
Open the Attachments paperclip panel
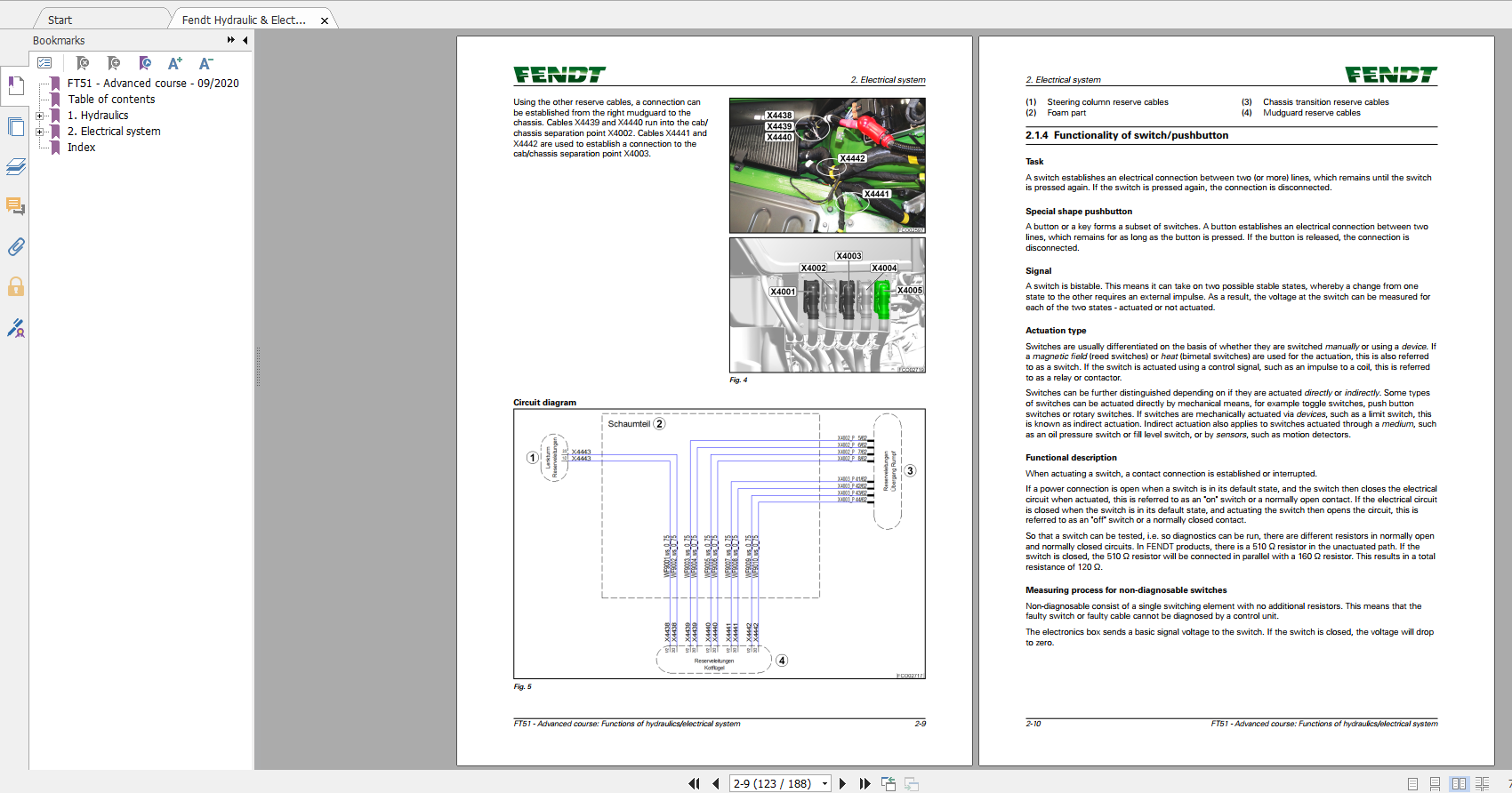(16, 246)
